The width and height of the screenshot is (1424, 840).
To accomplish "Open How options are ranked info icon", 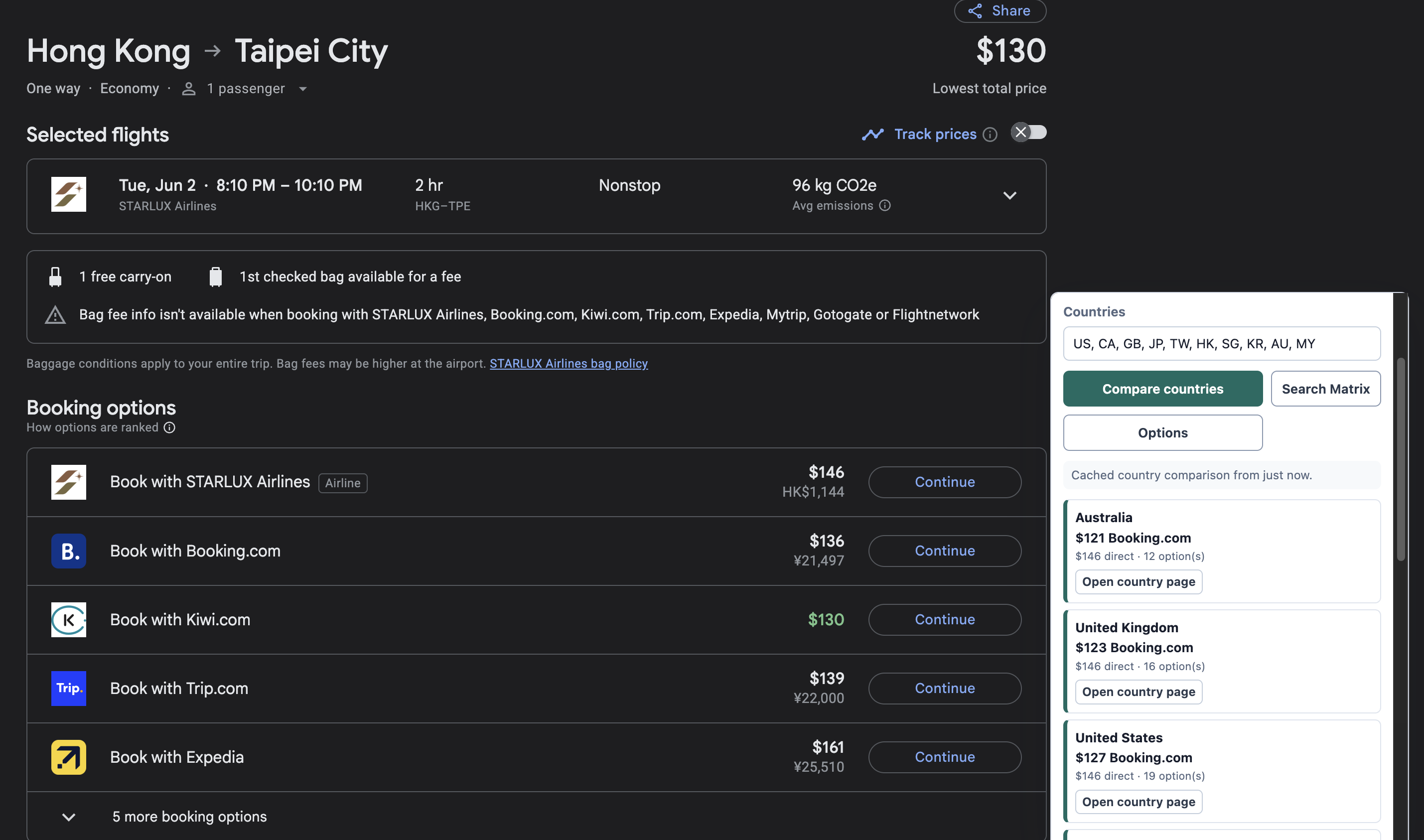I will point(169,427).
